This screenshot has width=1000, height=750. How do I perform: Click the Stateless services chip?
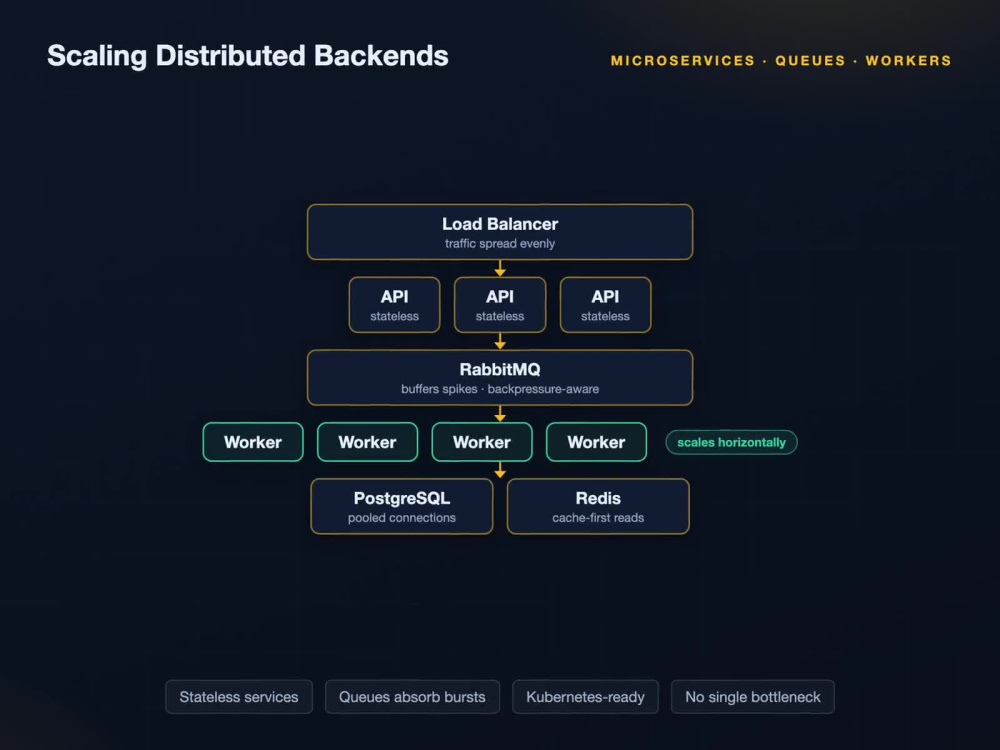[x=239, y=697]
